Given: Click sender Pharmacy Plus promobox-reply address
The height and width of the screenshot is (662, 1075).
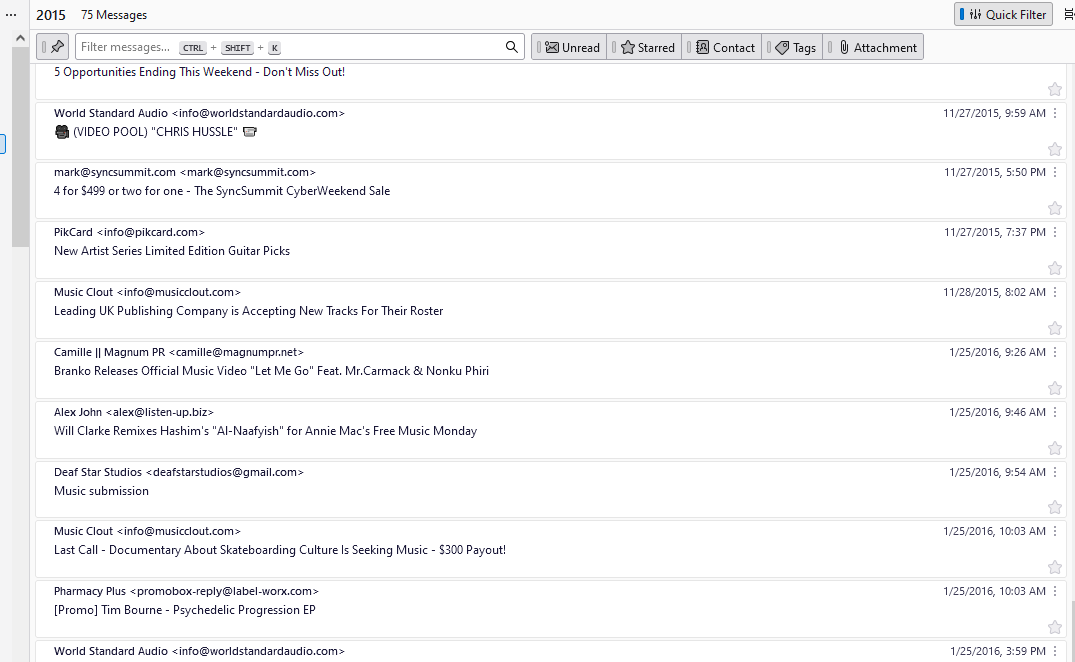Looking at the screenshot, I should [186, 591].
